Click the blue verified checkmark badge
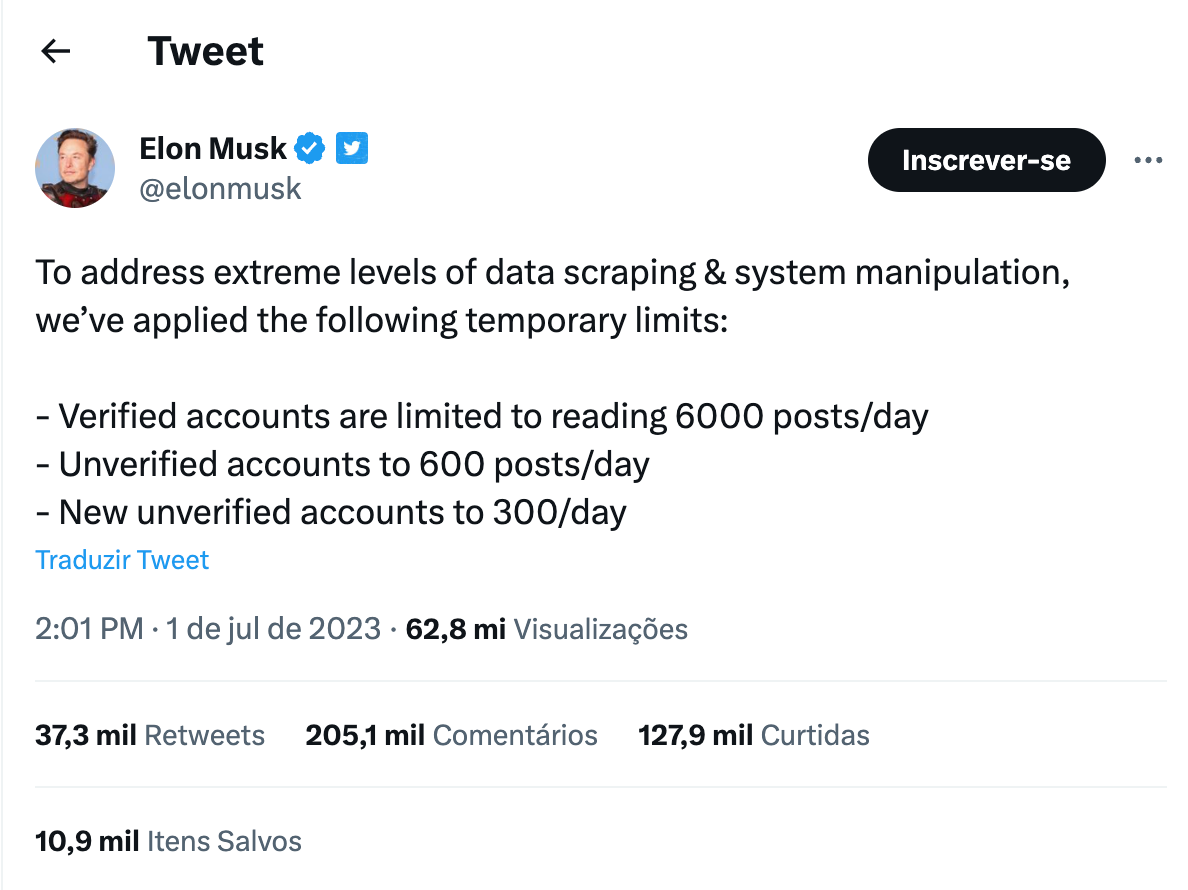Image resolution: width=1188 pixels, height=890 pixels. point(309,148)
